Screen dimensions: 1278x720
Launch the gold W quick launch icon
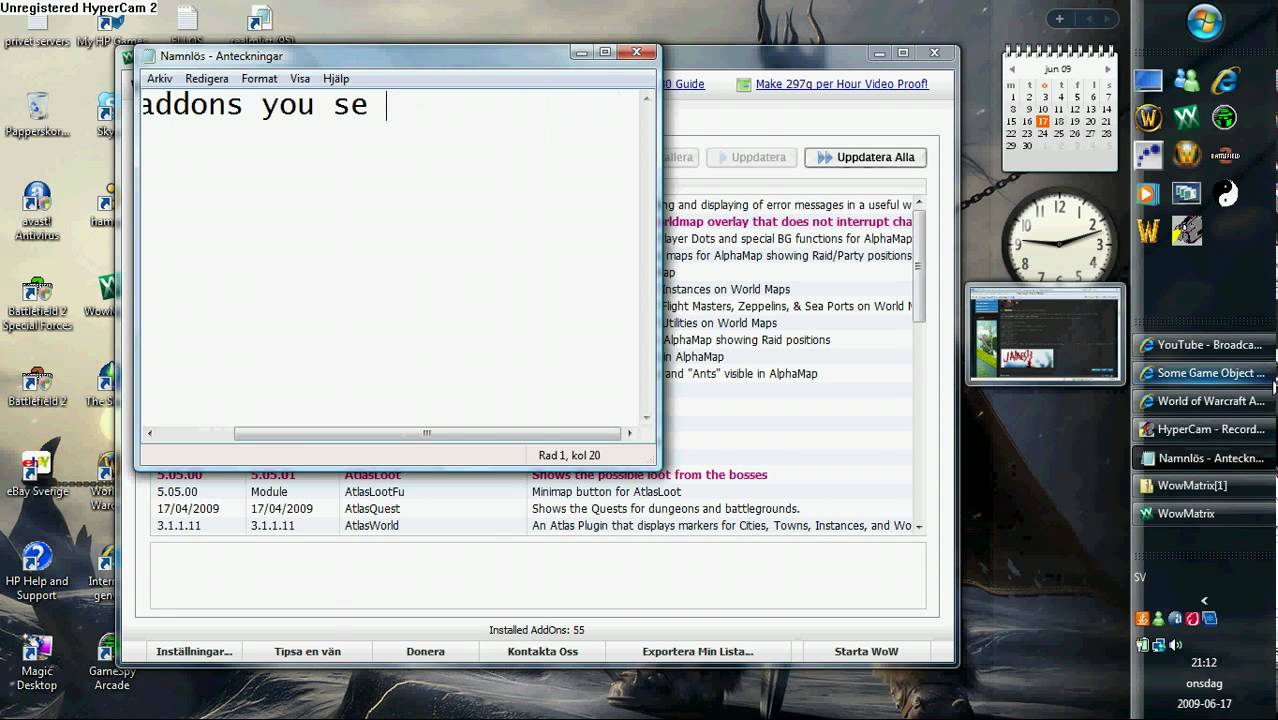(1148, 231)
